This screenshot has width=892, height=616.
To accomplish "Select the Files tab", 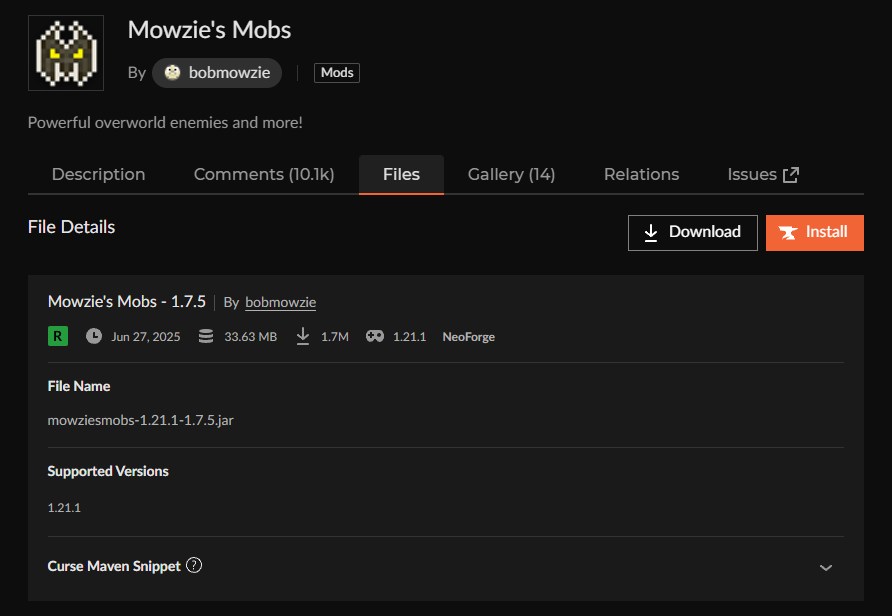I will (x=401, y=175).
